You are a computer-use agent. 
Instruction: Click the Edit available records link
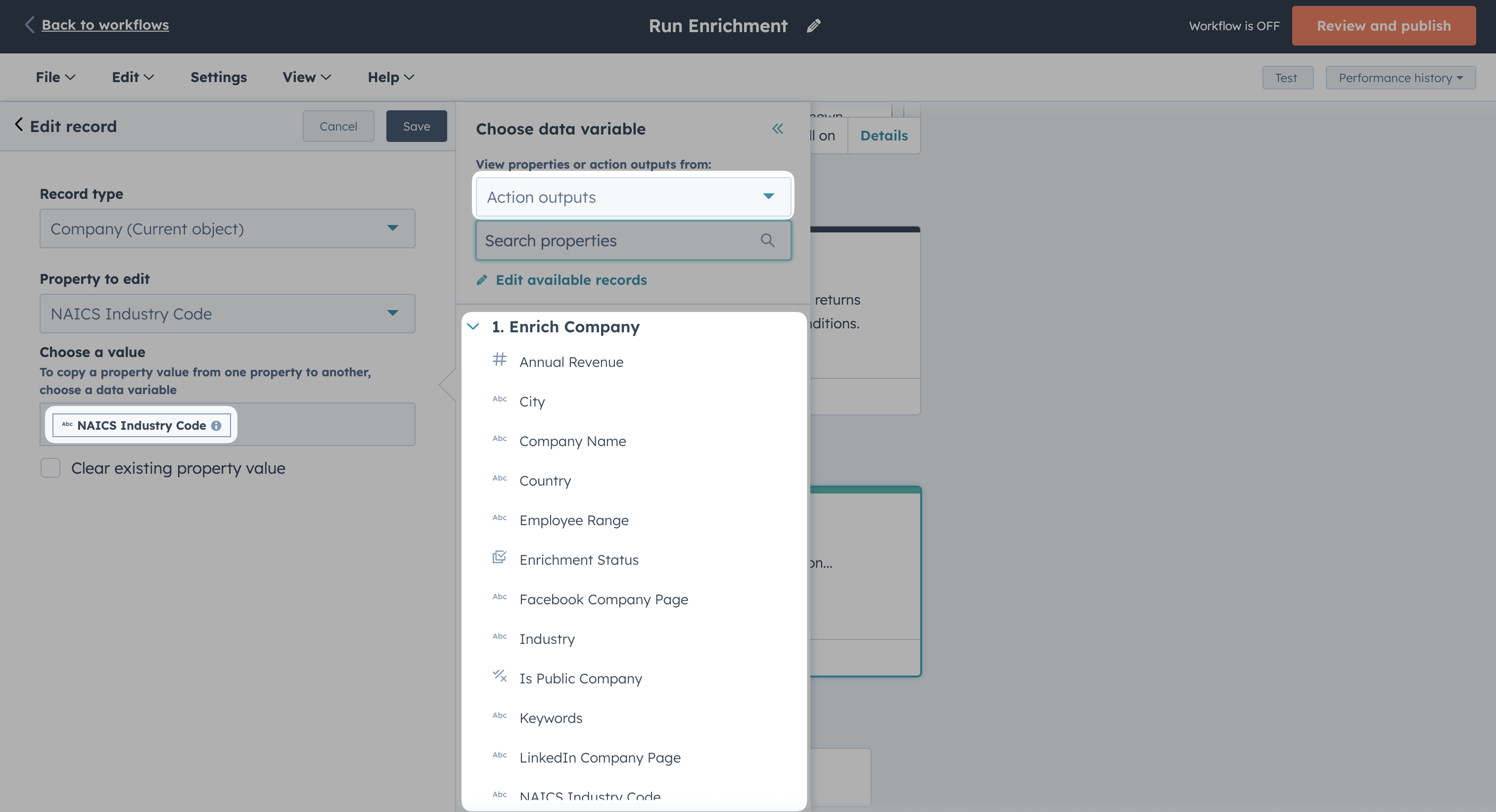571,280
